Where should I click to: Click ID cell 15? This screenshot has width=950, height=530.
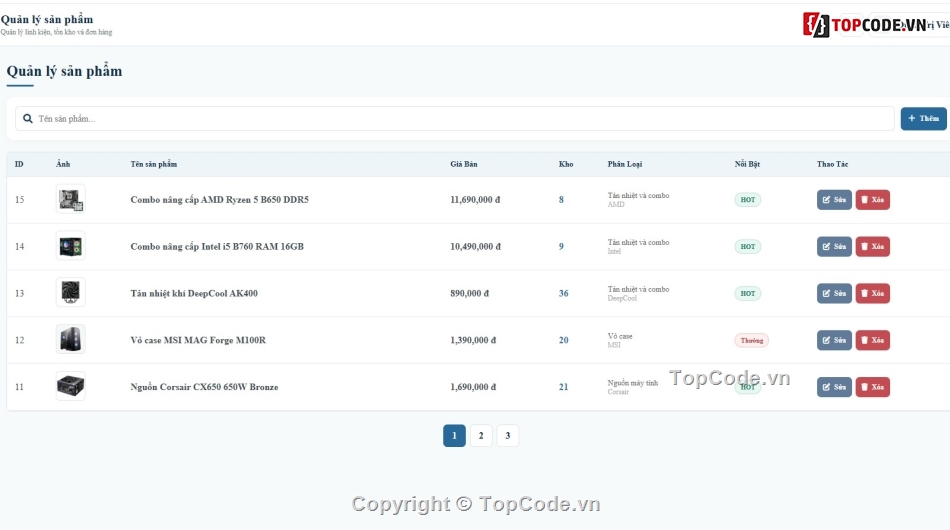click(19, 200)
